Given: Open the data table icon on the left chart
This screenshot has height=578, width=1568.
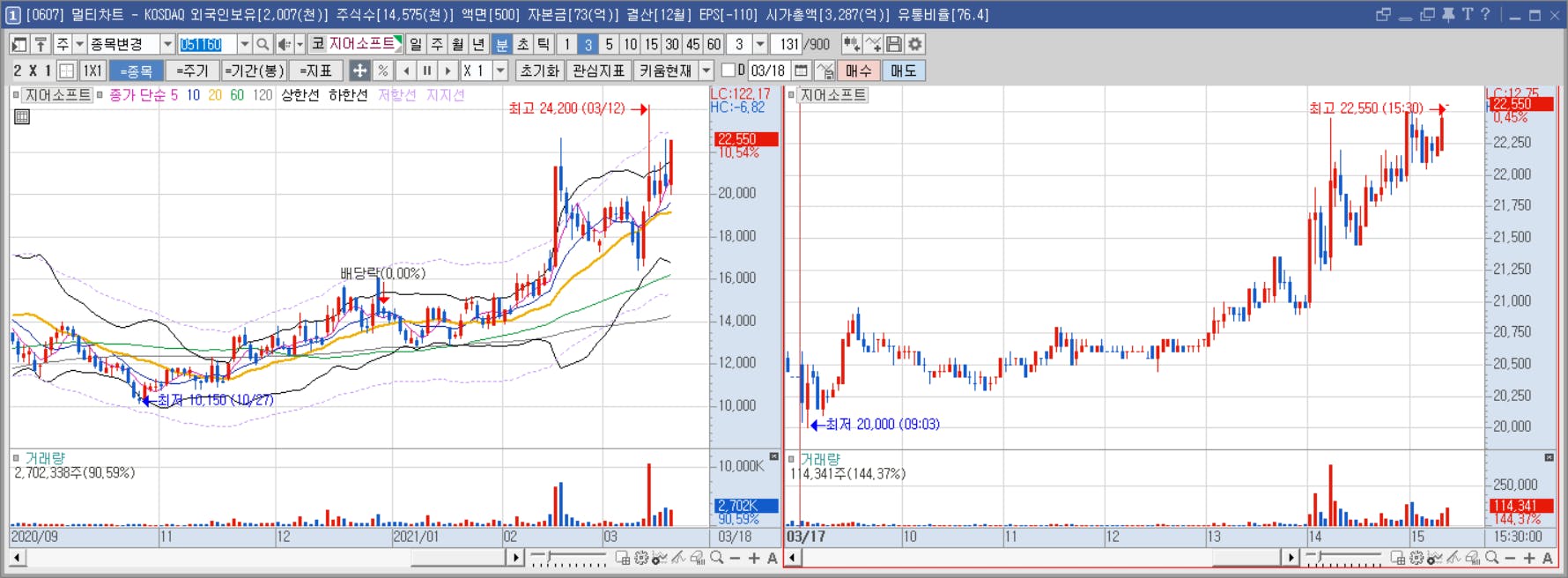Looking at the screenshot, I should click(x=22, y=116).
